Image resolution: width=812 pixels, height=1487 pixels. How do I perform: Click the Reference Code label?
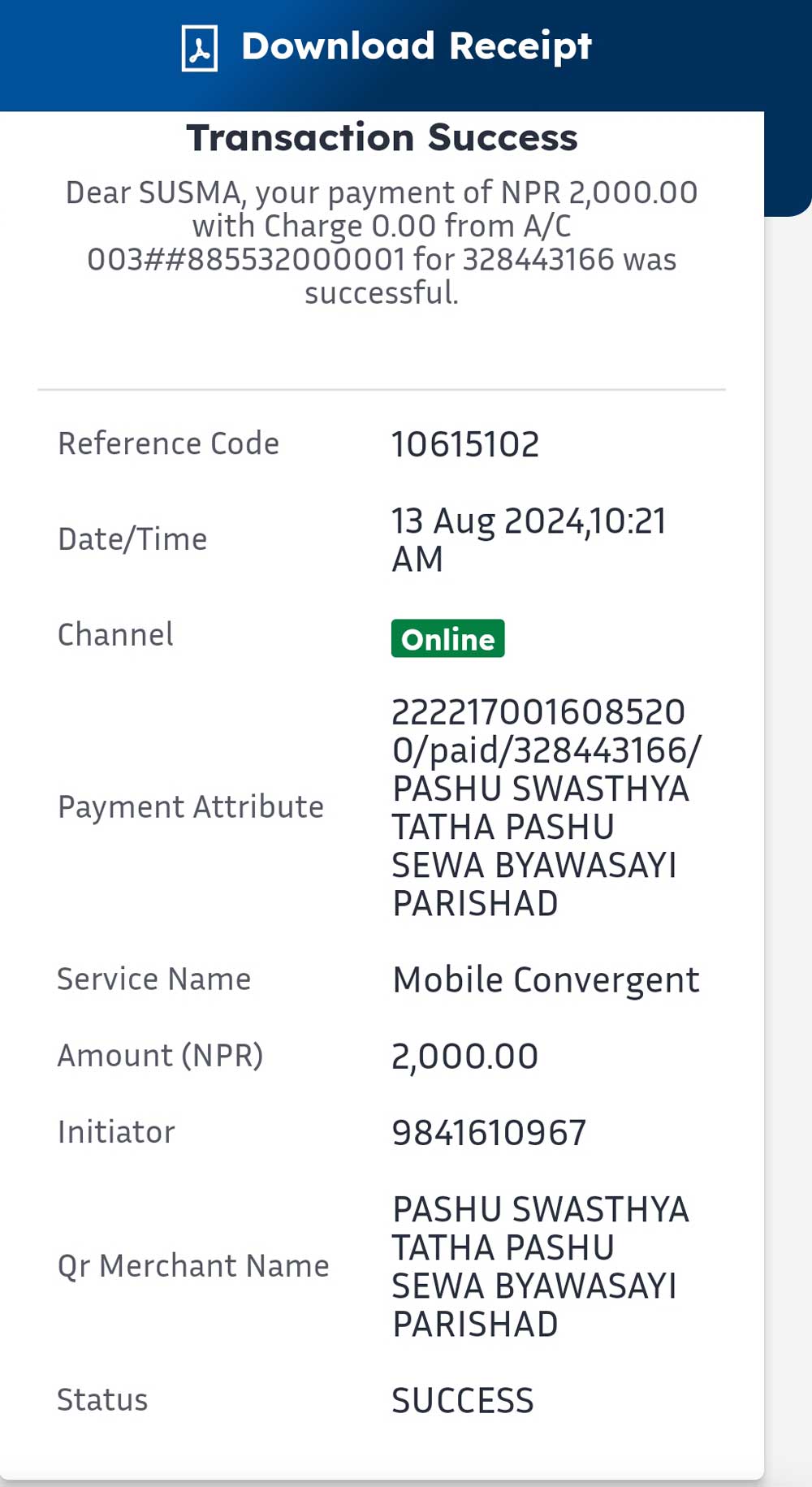[x=168, y=443]
